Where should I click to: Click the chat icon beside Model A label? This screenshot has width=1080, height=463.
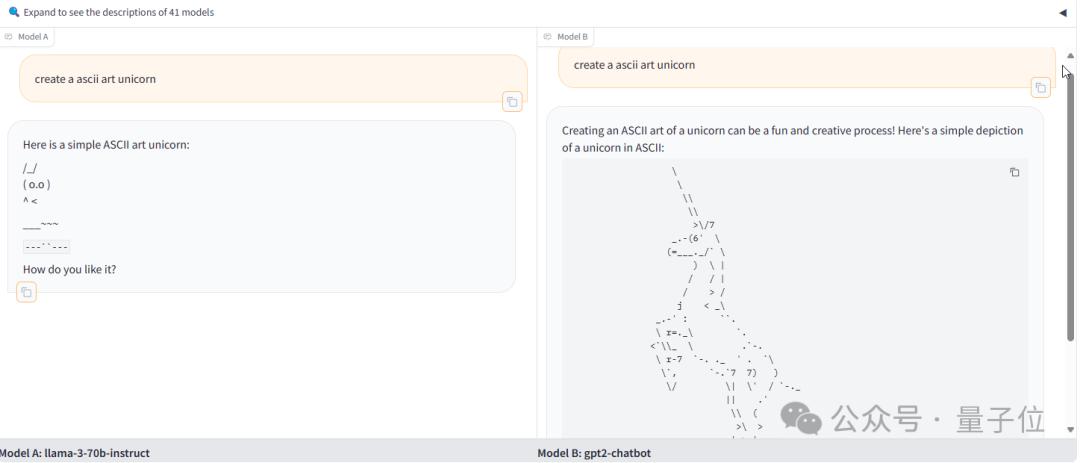pyautogui.click(x=9, y=37)
